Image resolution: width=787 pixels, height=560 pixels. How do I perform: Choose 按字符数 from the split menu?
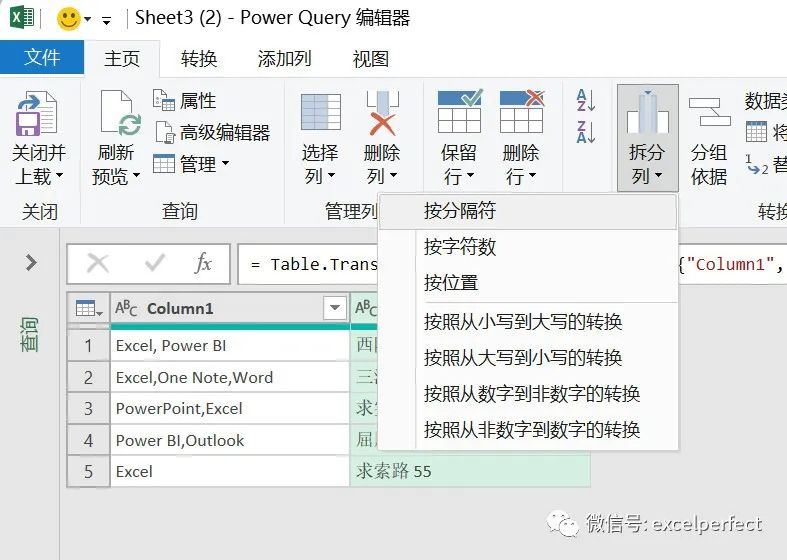(x=528, y=246)
